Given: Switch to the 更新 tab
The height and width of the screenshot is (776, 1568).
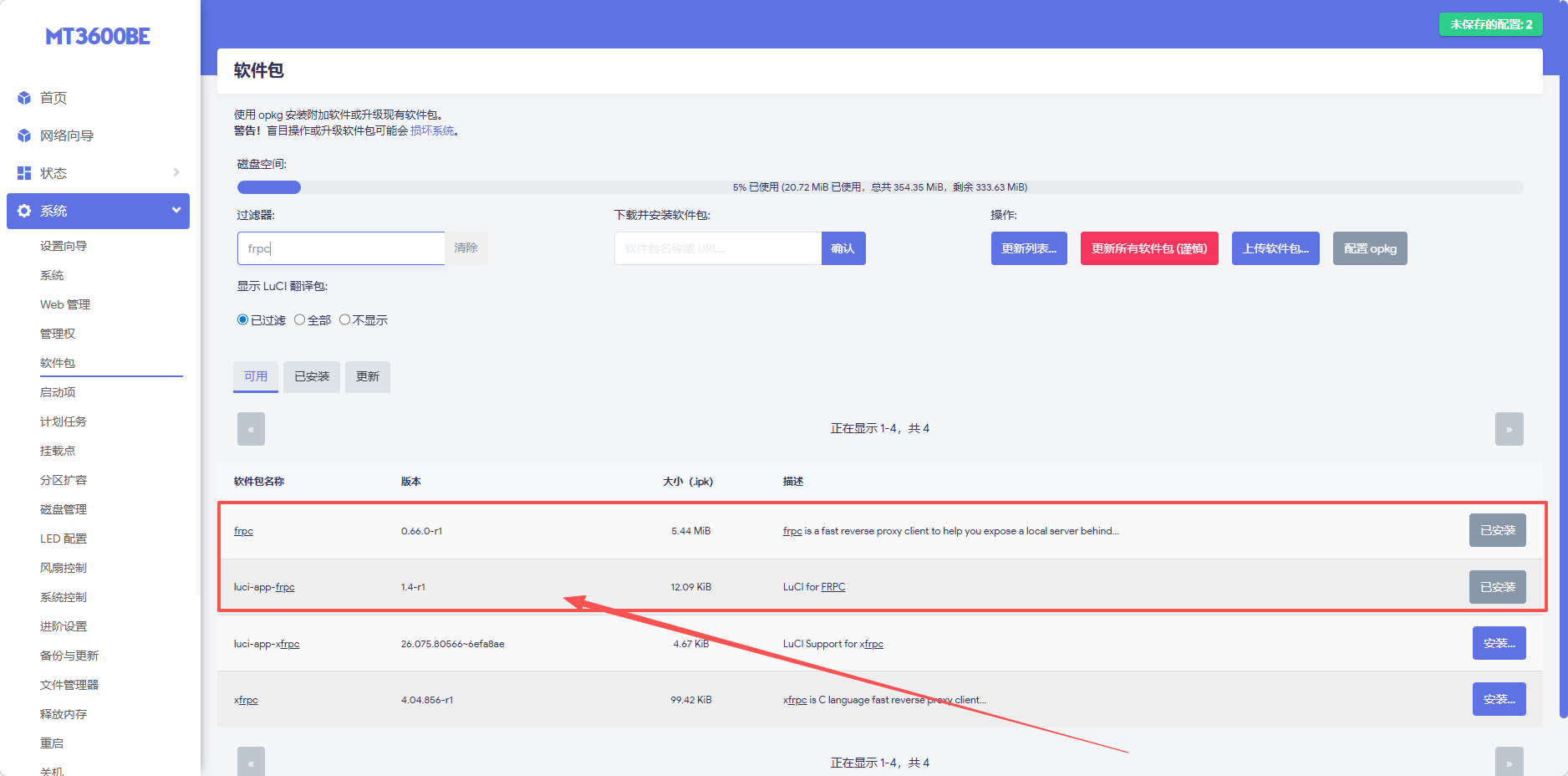Looking at the screenshot, I should tap(368, 377).
